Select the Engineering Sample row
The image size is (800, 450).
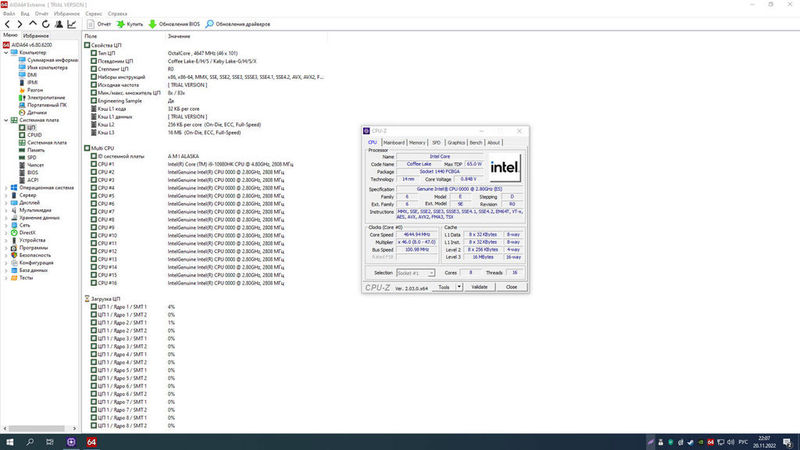[133, 101]
